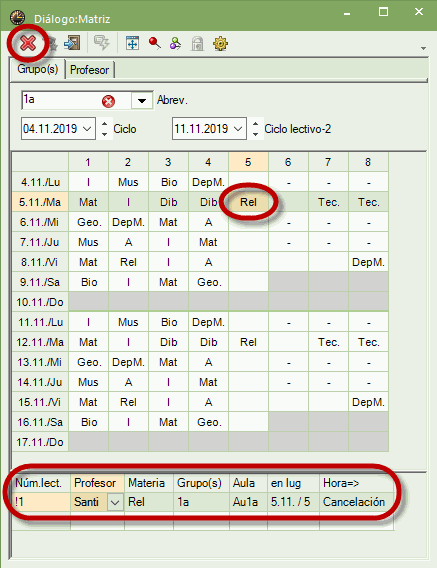Select the Grupo(s) tab

pyautogui.click(x=38, y=69)
